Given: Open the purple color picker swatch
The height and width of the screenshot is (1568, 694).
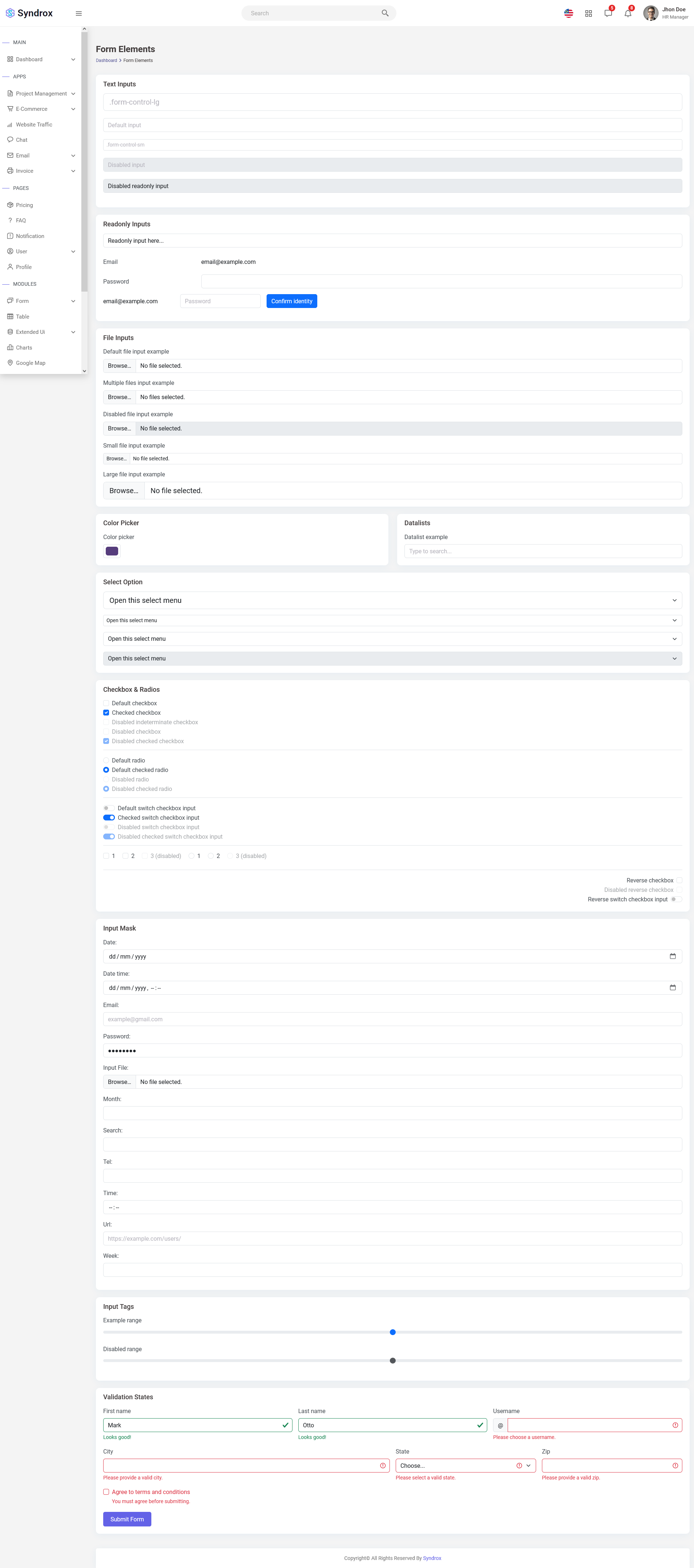Looking at the screenshot, I should [x=112, y=551].
